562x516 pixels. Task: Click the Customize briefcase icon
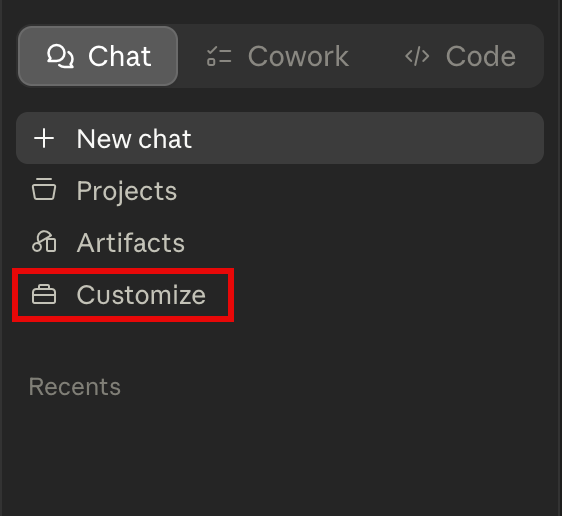(x=44, y=295)
